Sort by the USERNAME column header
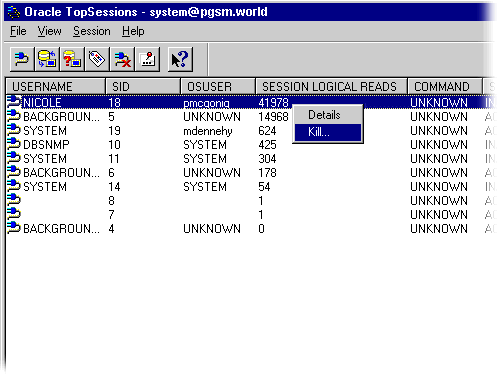Image resolution: width=498 pixels, height=375 pixels. pyautogui.click(x=56, y=87)
